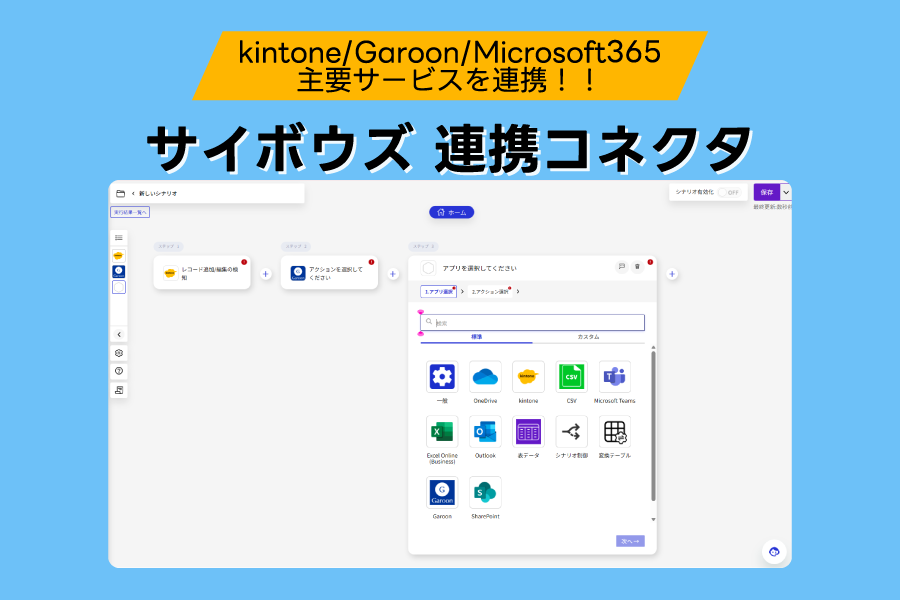Select the Garoon app icon
900x600 pixels.
click(442, 492)
